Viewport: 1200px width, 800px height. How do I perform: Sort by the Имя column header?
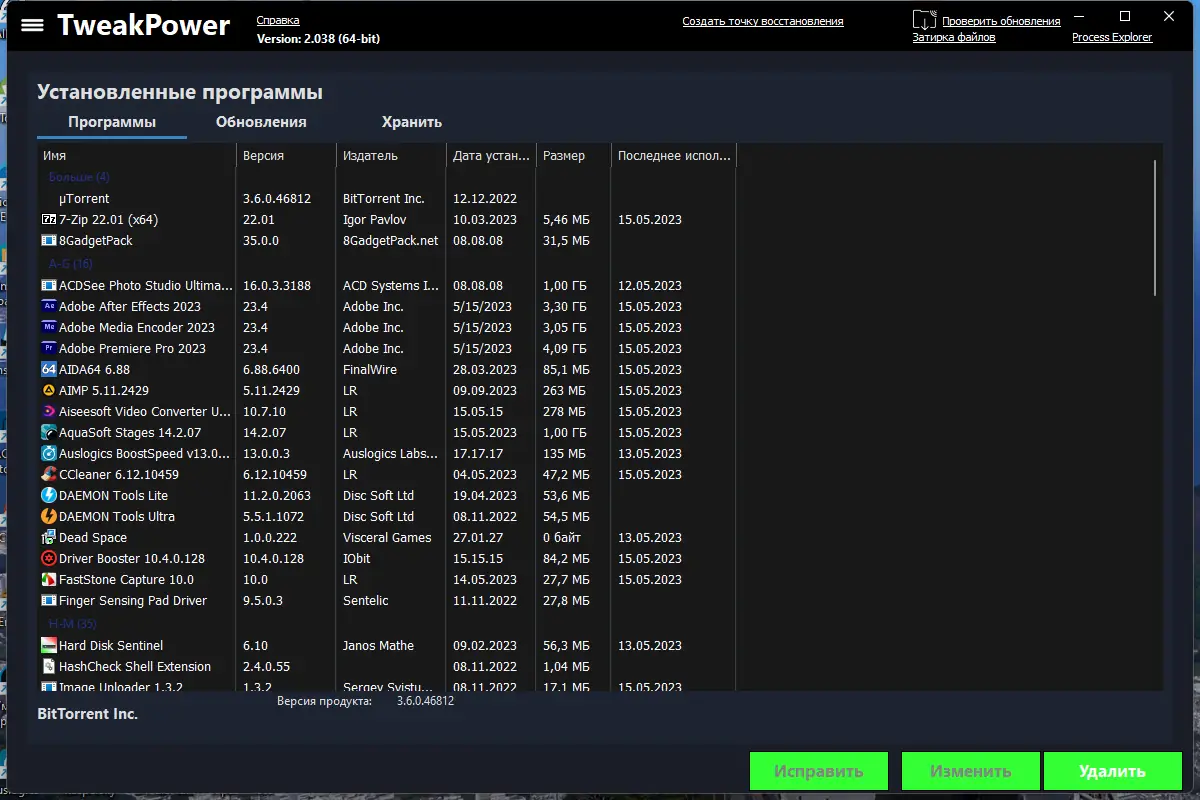click(136, 156)
